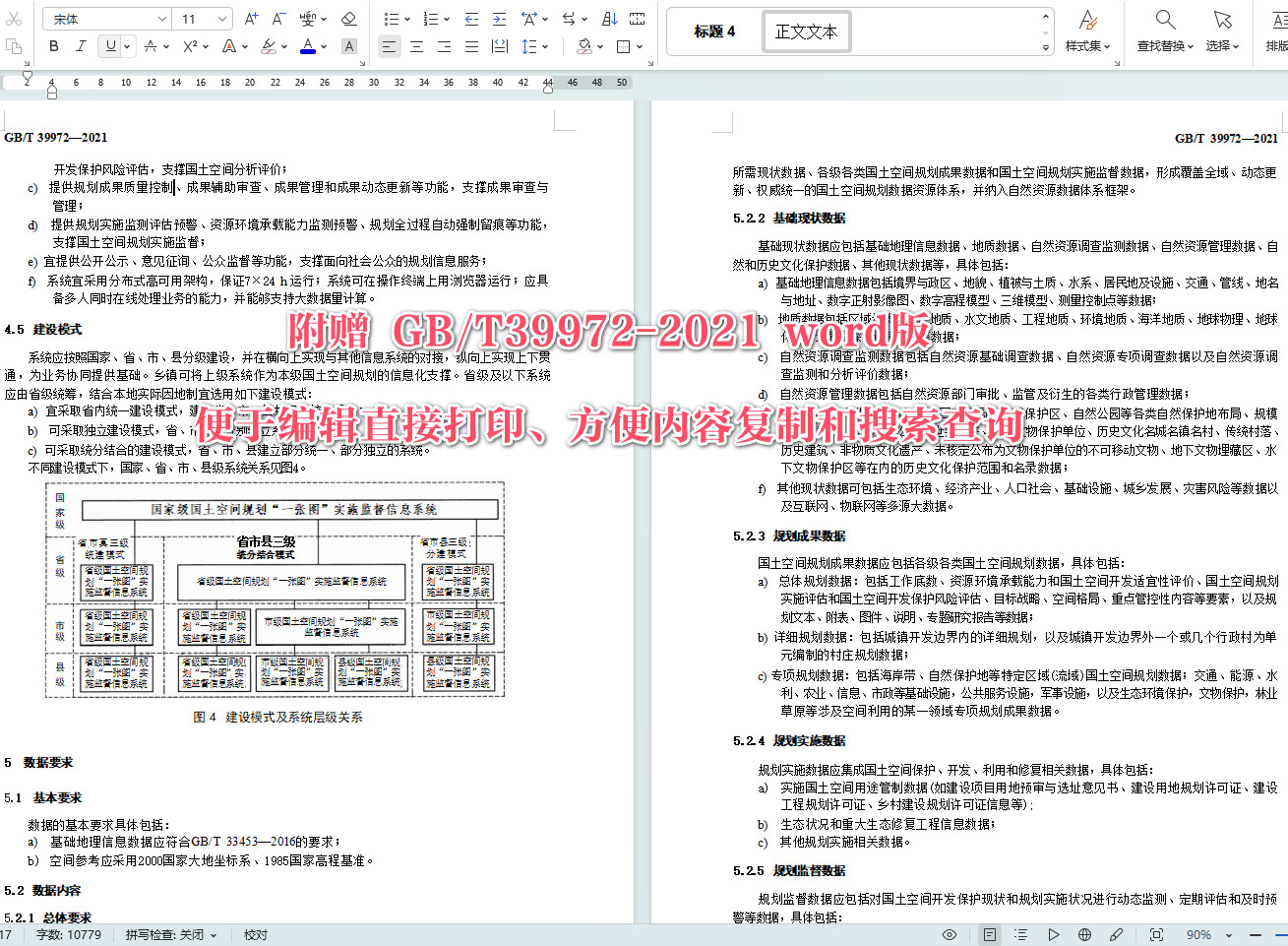1288x946 pixels.
Task: Click the sort paragraphs icon
Action: (x=608, y=18)
